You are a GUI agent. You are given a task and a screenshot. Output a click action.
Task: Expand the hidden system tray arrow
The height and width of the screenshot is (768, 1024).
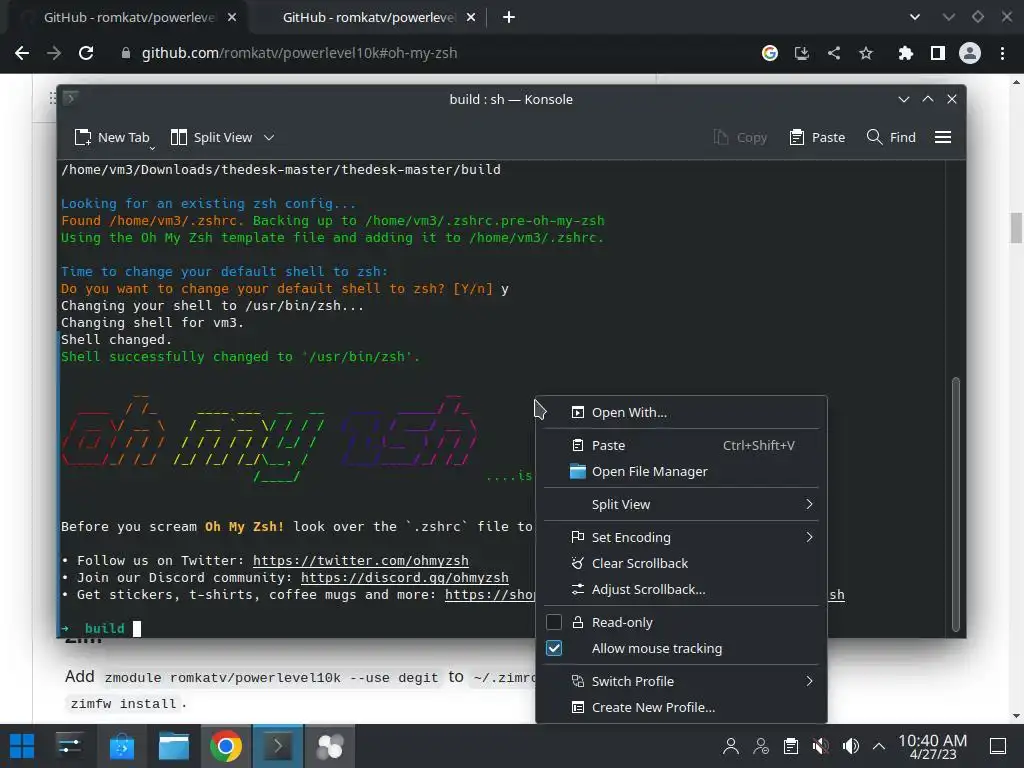879,746
